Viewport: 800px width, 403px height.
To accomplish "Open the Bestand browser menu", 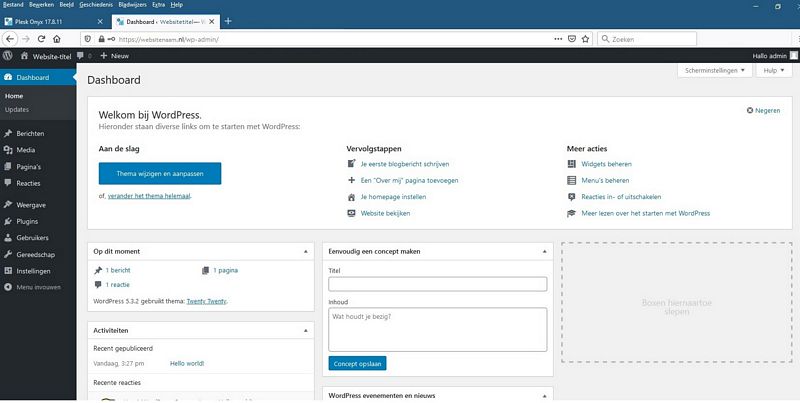I will 13,5.
